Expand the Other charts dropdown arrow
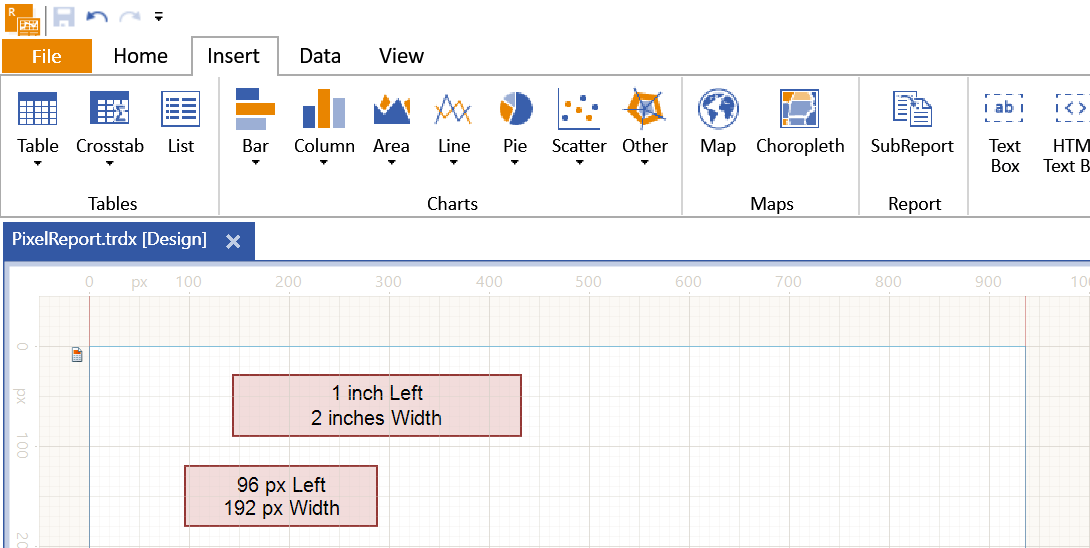 pos(644,163)
